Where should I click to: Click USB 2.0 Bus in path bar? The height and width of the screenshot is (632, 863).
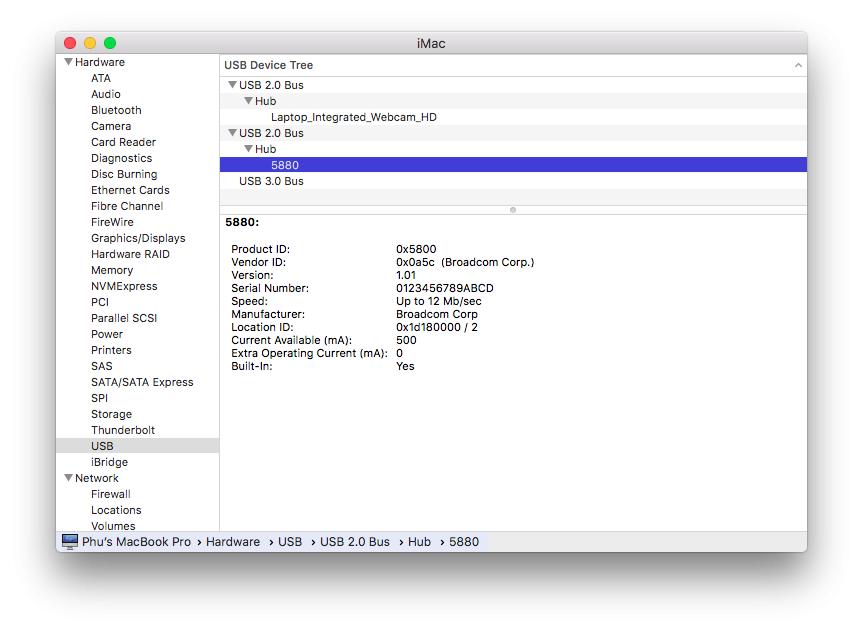[354, 542]
